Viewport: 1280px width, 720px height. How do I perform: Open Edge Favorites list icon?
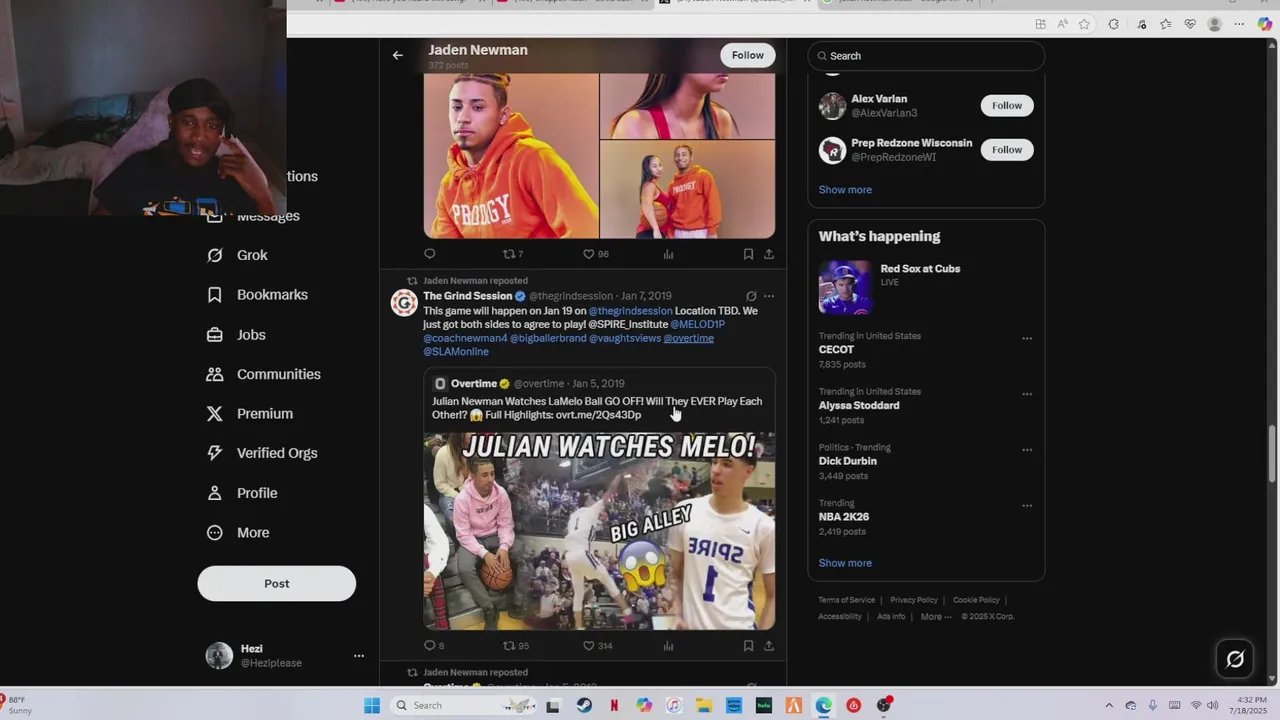click(1165, 24)
